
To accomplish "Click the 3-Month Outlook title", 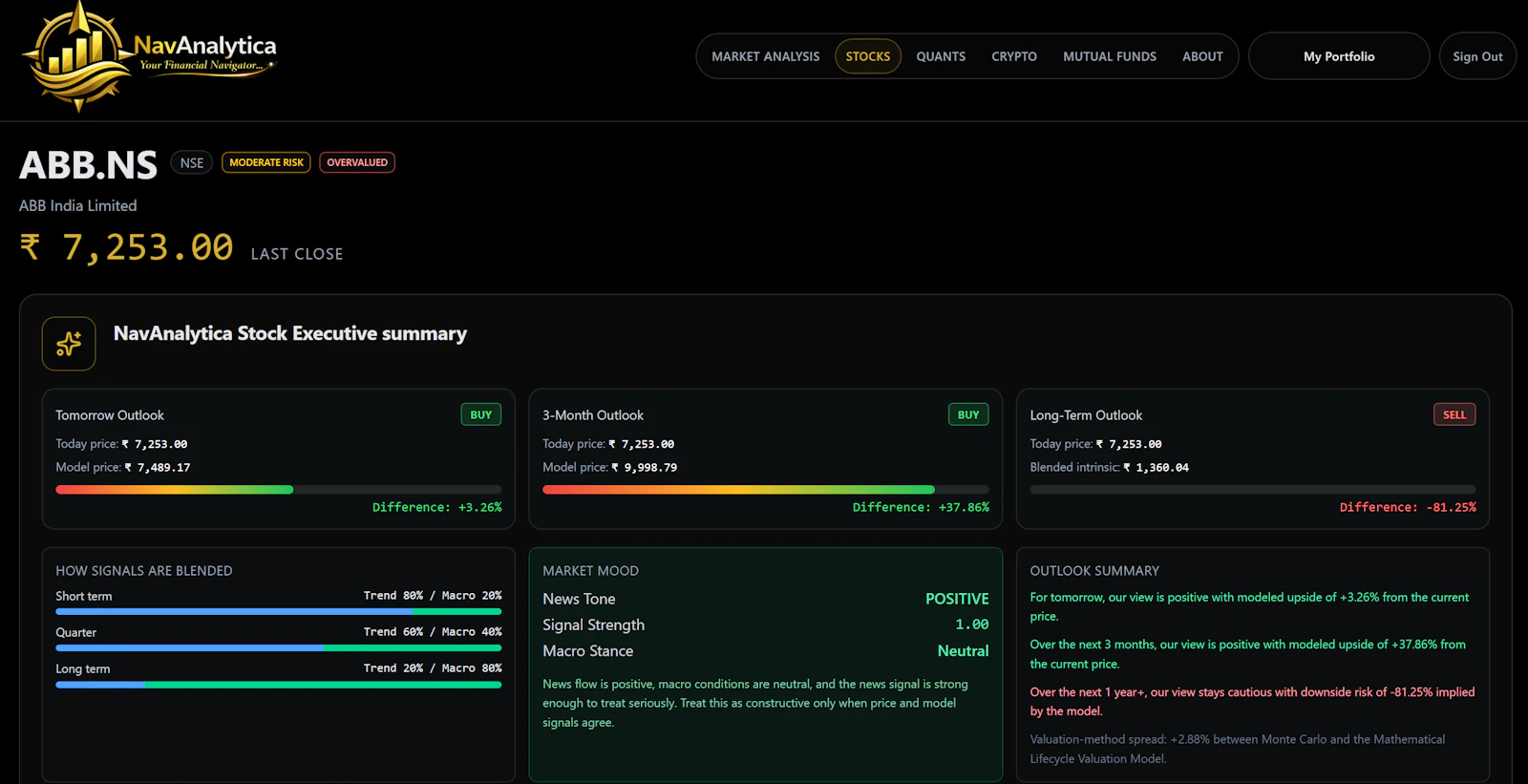I will pos(593,415).
